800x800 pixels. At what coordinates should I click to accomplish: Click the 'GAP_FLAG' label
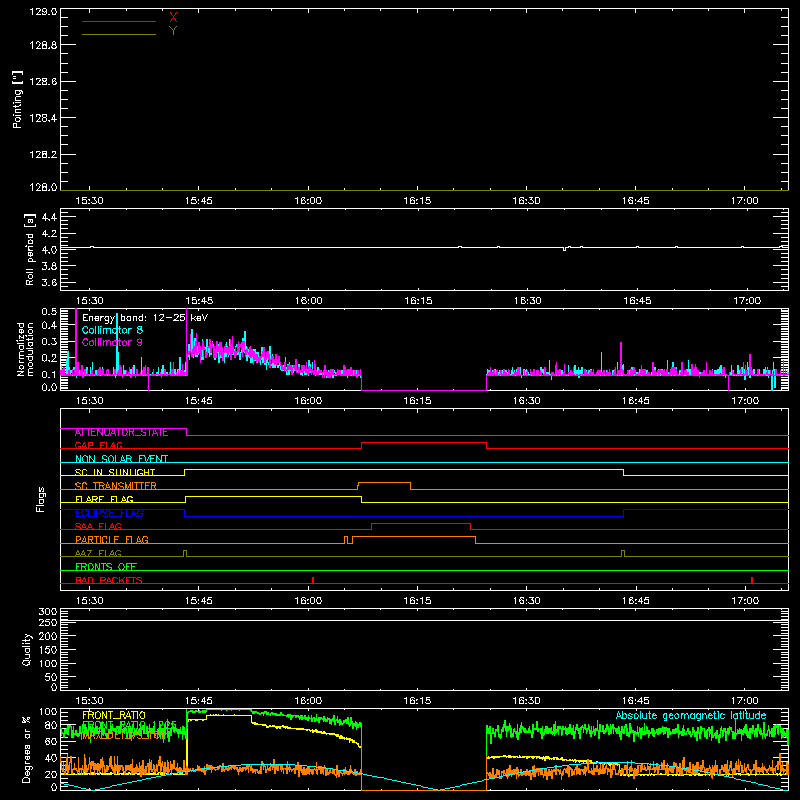[x=98, y=445]
